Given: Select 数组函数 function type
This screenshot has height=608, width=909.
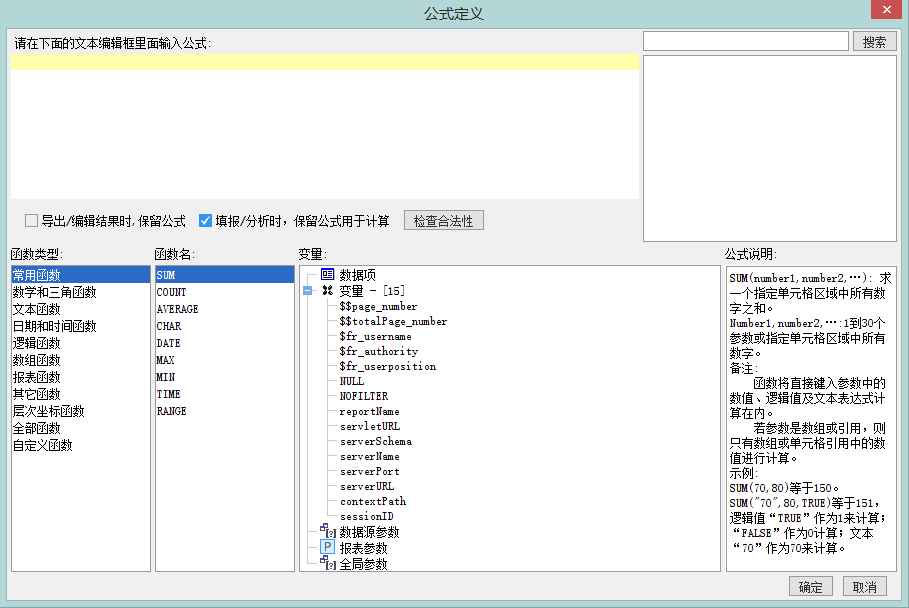Looking at the screenshot, I should [81, 360].
